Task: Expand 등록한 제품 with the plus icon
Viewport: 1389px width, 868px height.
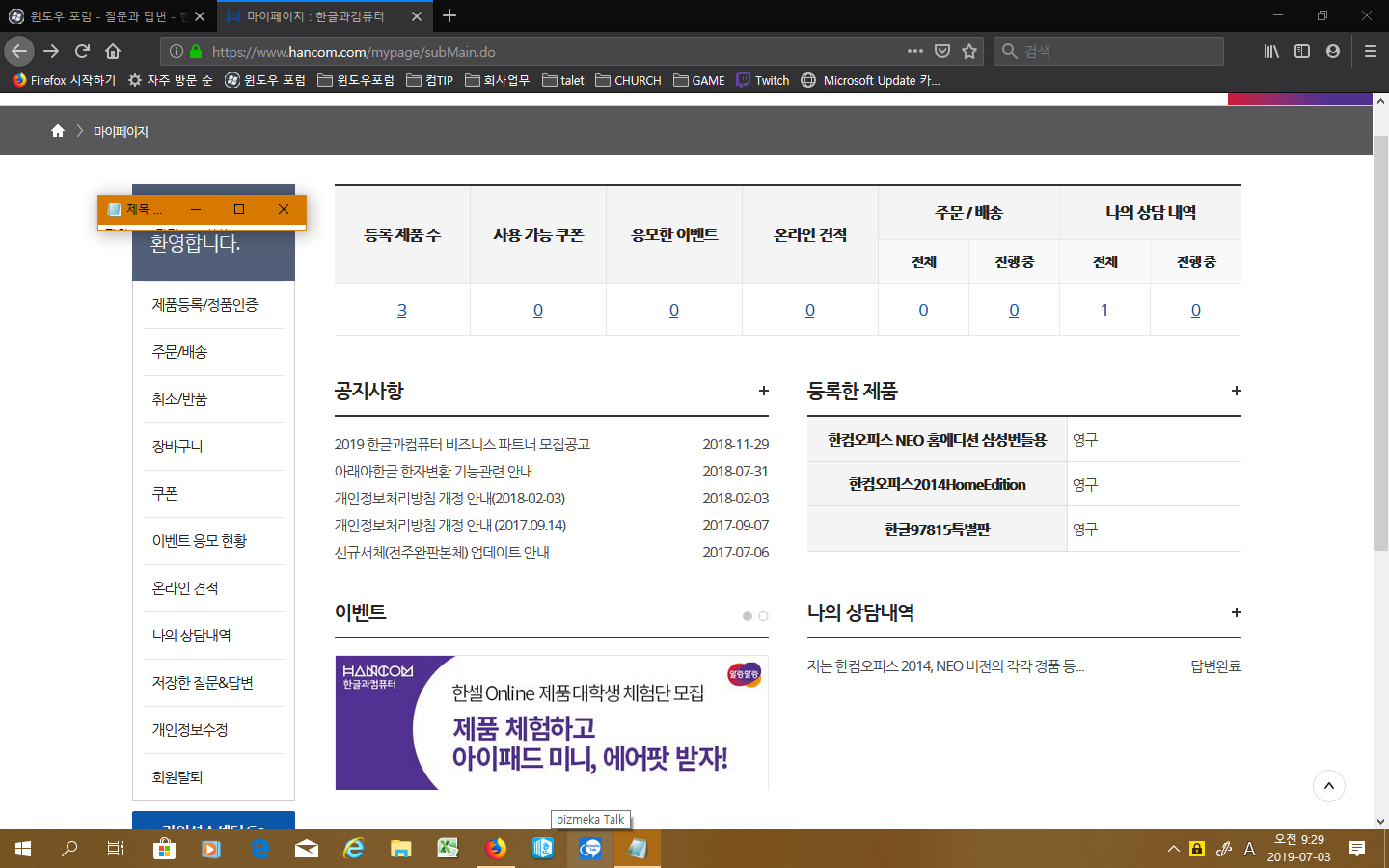Action: [1236, 391]
